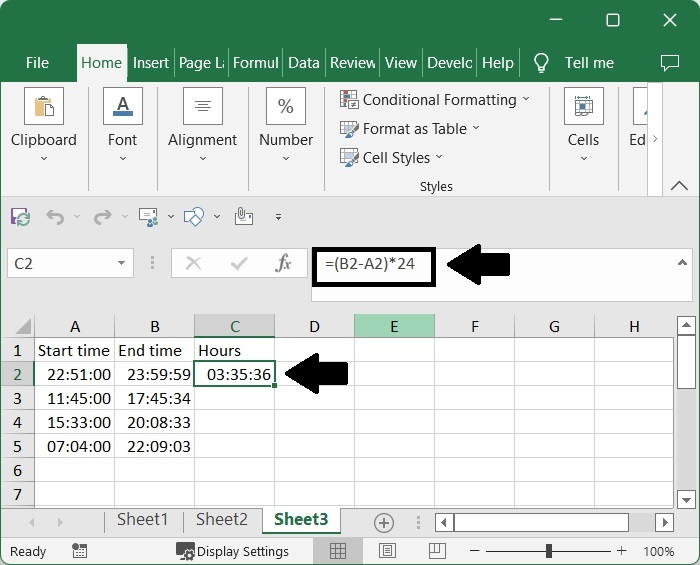Click the horizontal scrollbar thumb
The image size is (700, 565).
pos(541,522)
